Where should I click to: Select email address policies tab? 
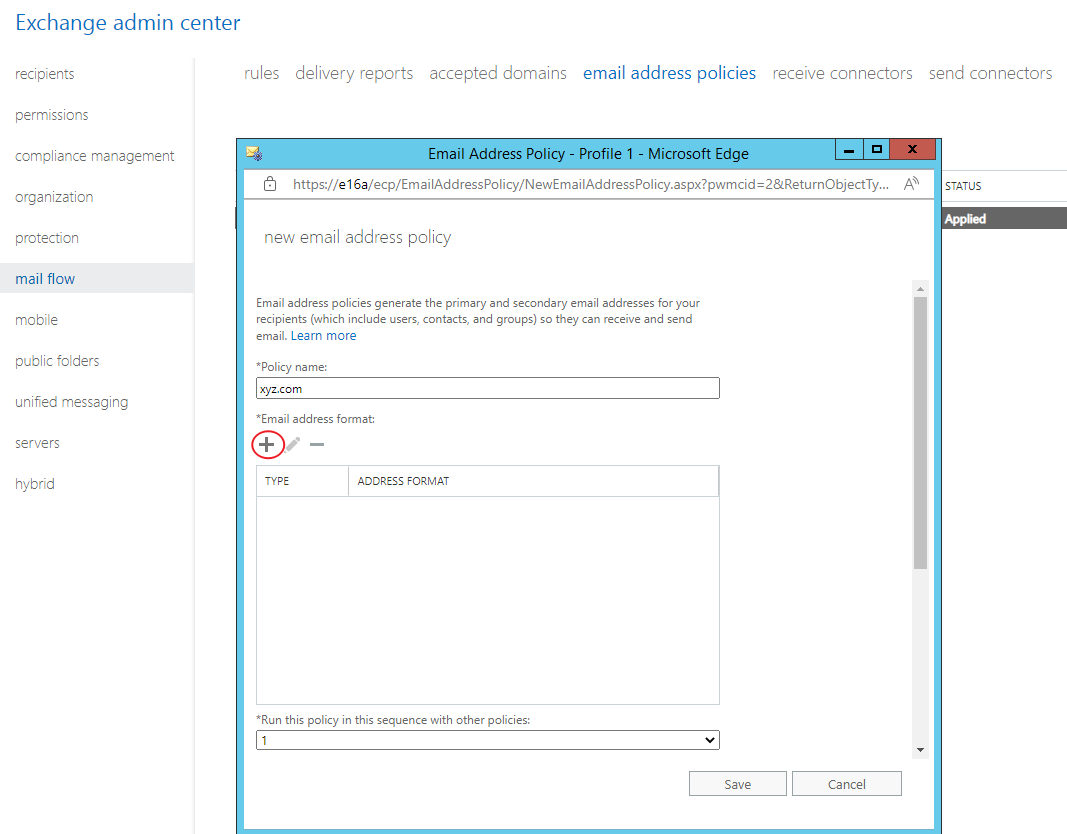[x=669, y=73]
